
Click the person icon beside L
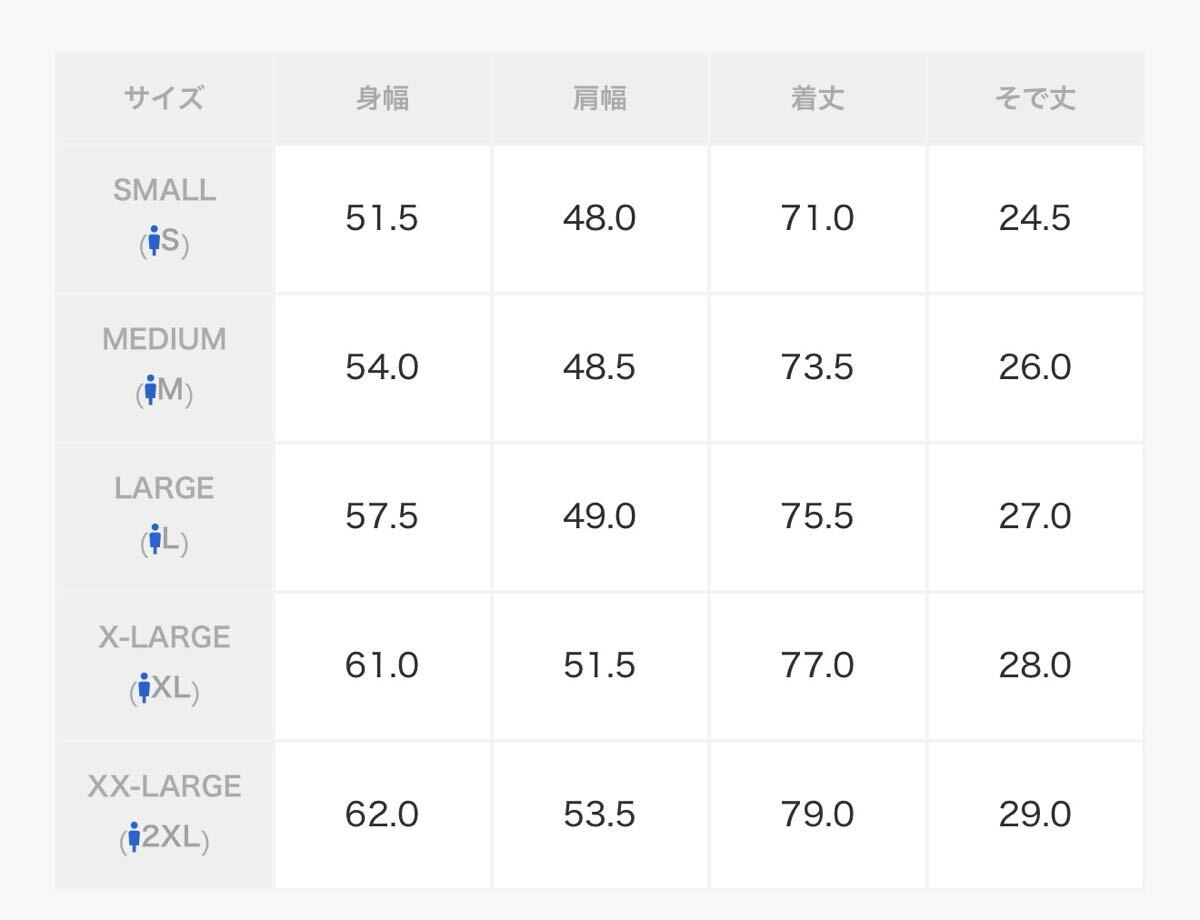(155, 539)
